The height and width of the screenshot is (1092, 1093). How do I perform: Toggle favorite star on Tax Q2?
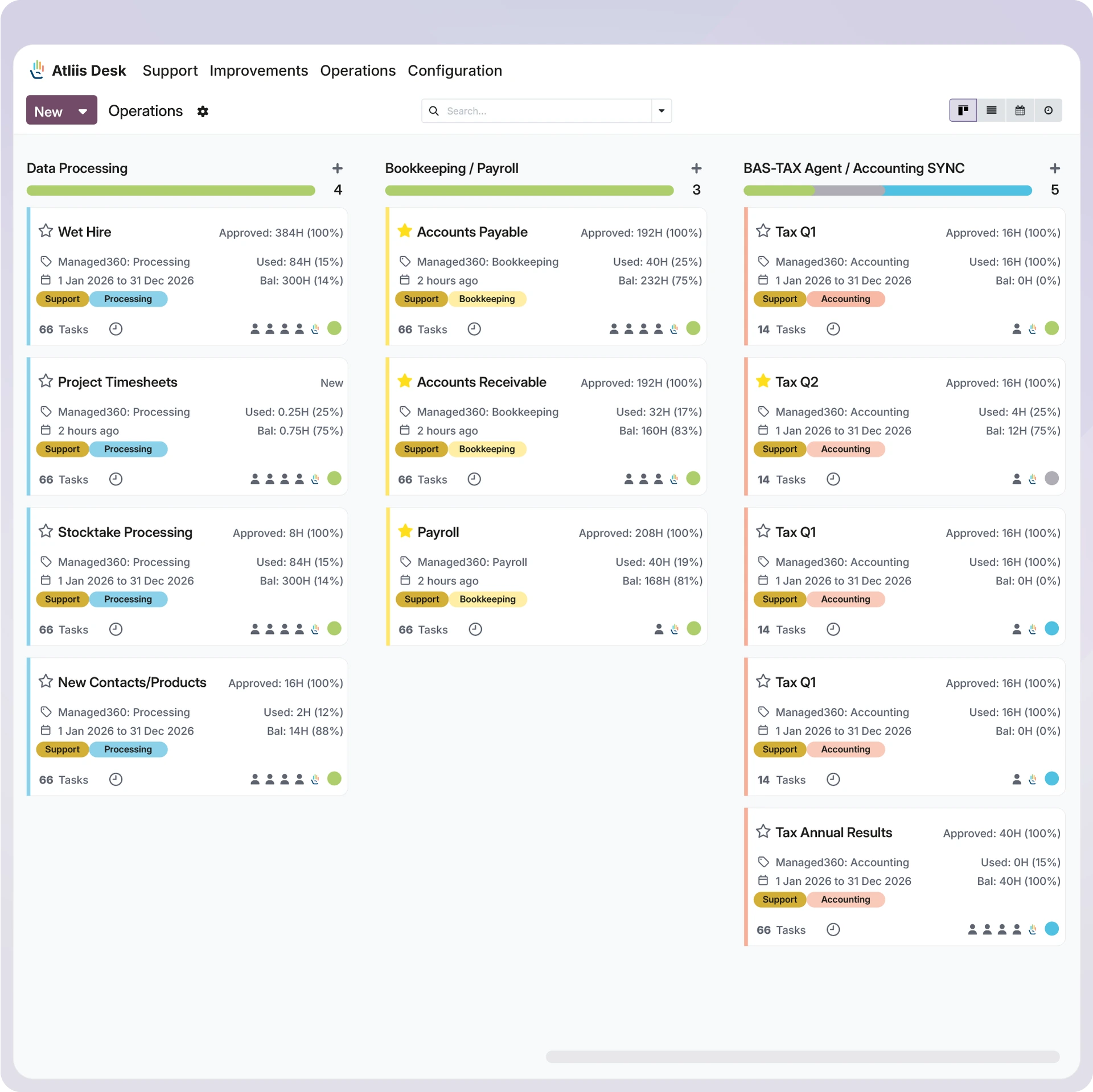click(x=763, y=381)
